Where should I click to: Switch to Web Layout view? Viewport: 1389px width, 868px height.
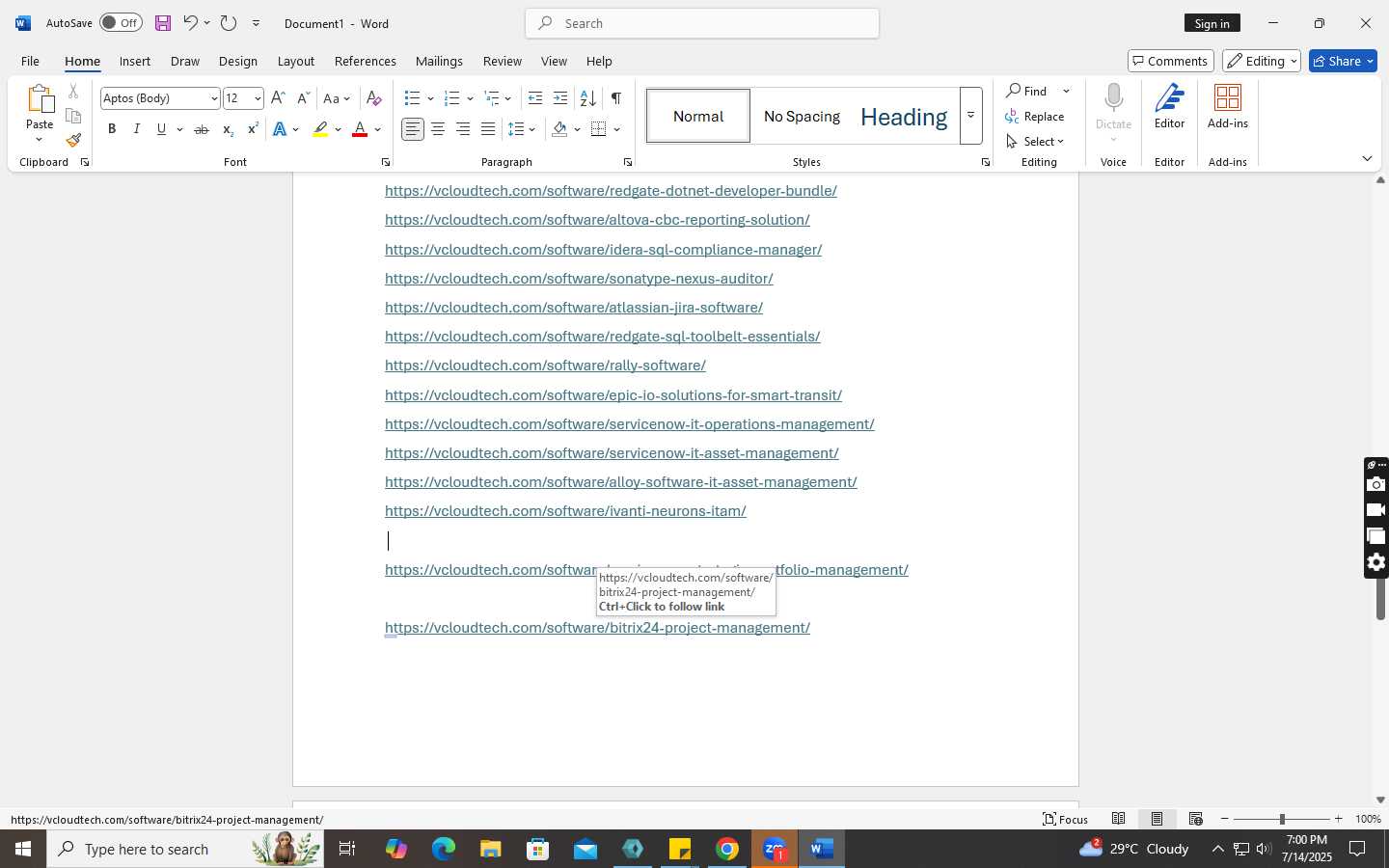pyautogui.click(x=1195, y=819)
